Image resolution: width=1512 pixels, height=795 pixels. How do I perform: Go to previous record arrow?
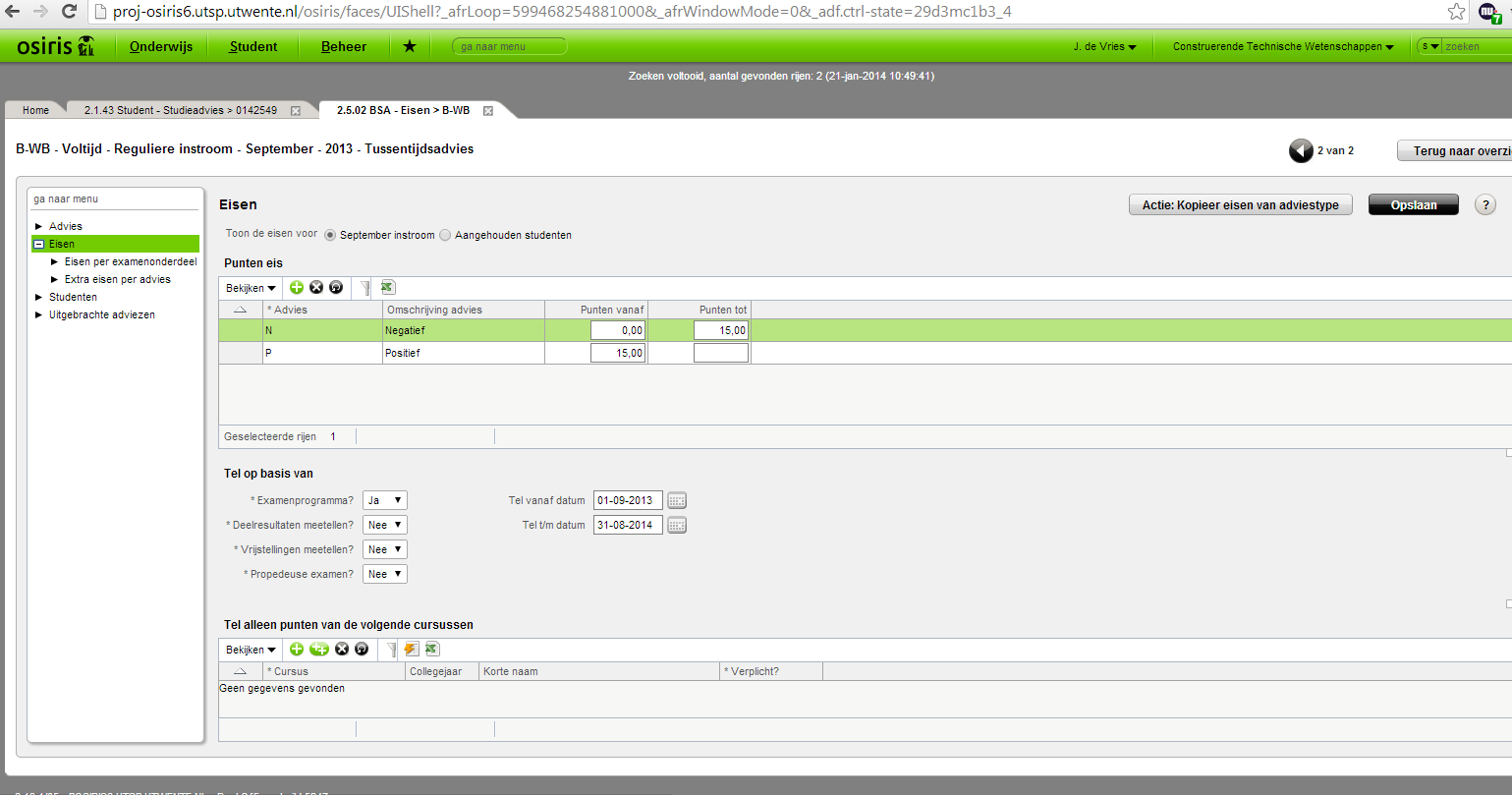(x=1301, y=150)
